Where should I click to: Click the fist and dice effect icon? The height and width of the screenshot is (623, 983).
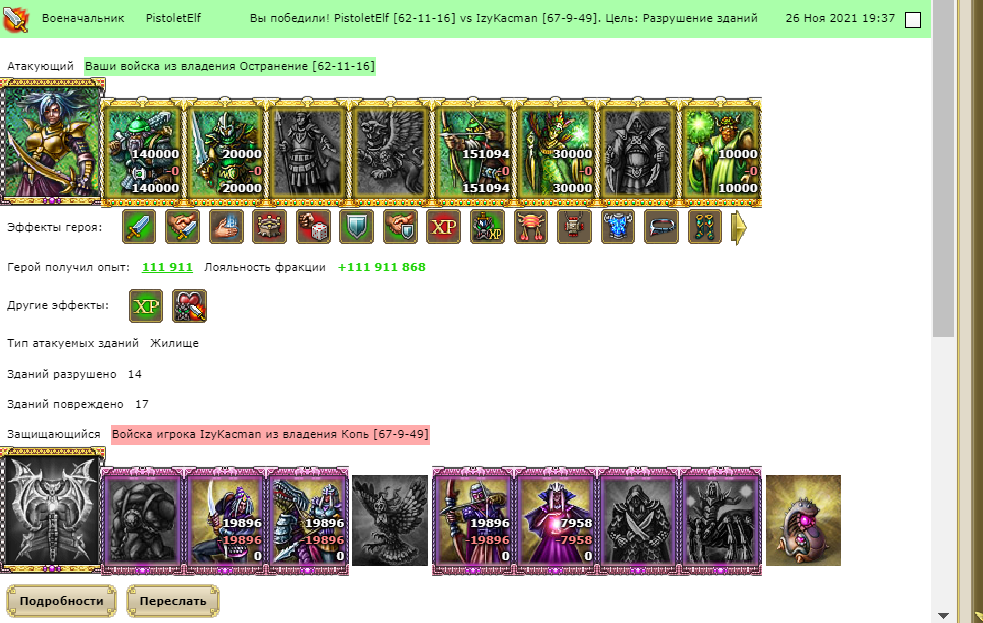(312, 227)
